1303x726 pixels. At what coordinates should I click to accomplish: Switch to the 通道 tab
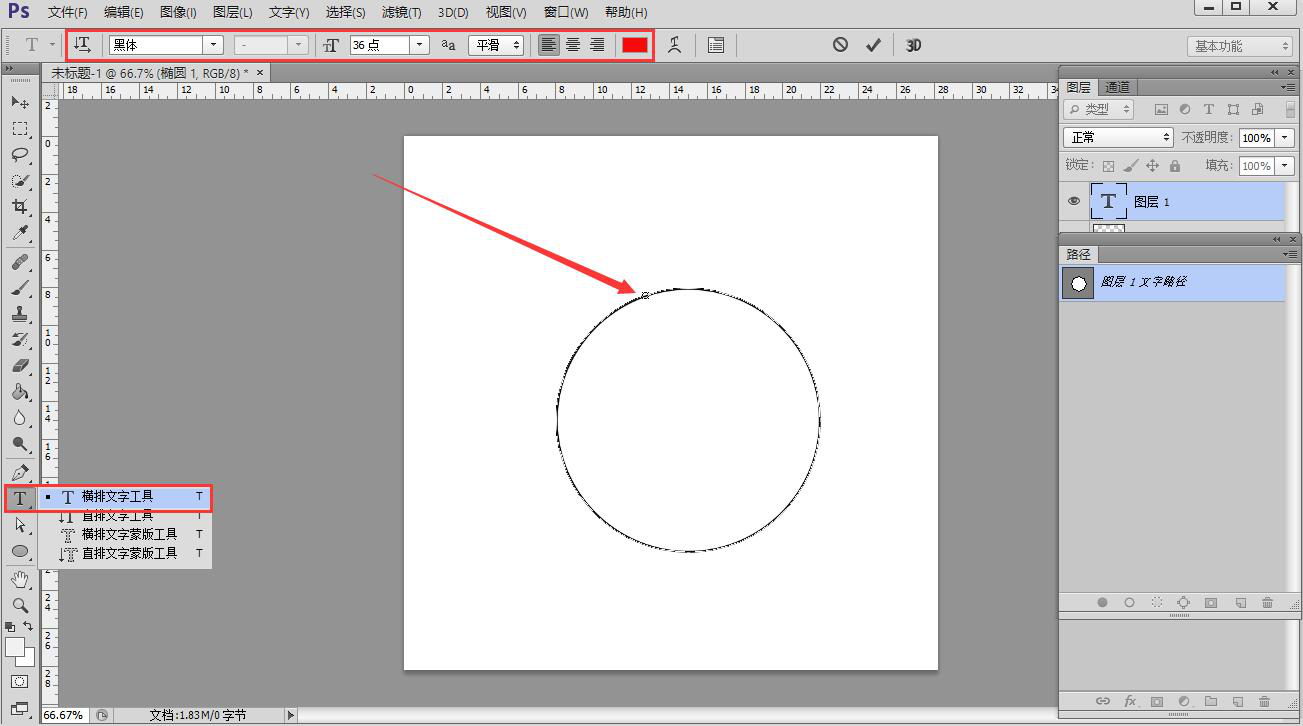1118,87
